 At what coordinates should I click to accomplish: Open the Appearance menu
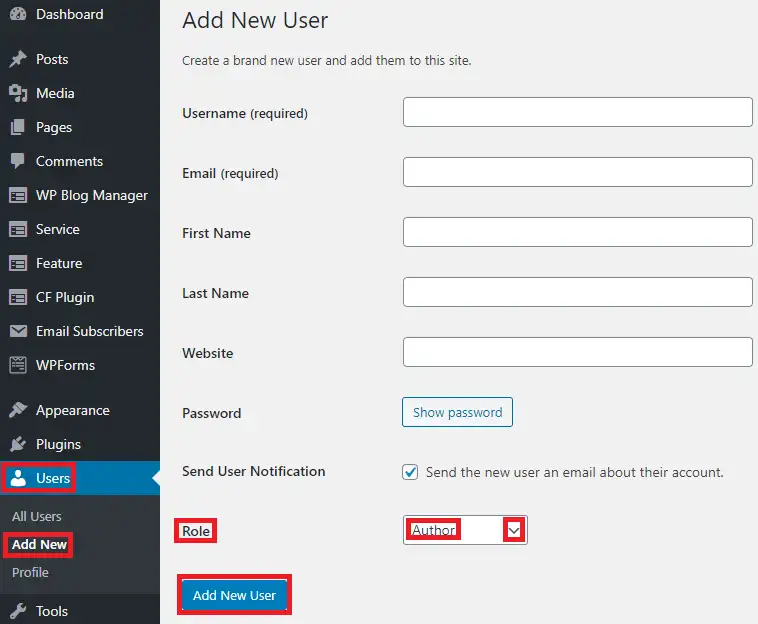(73, 410)
